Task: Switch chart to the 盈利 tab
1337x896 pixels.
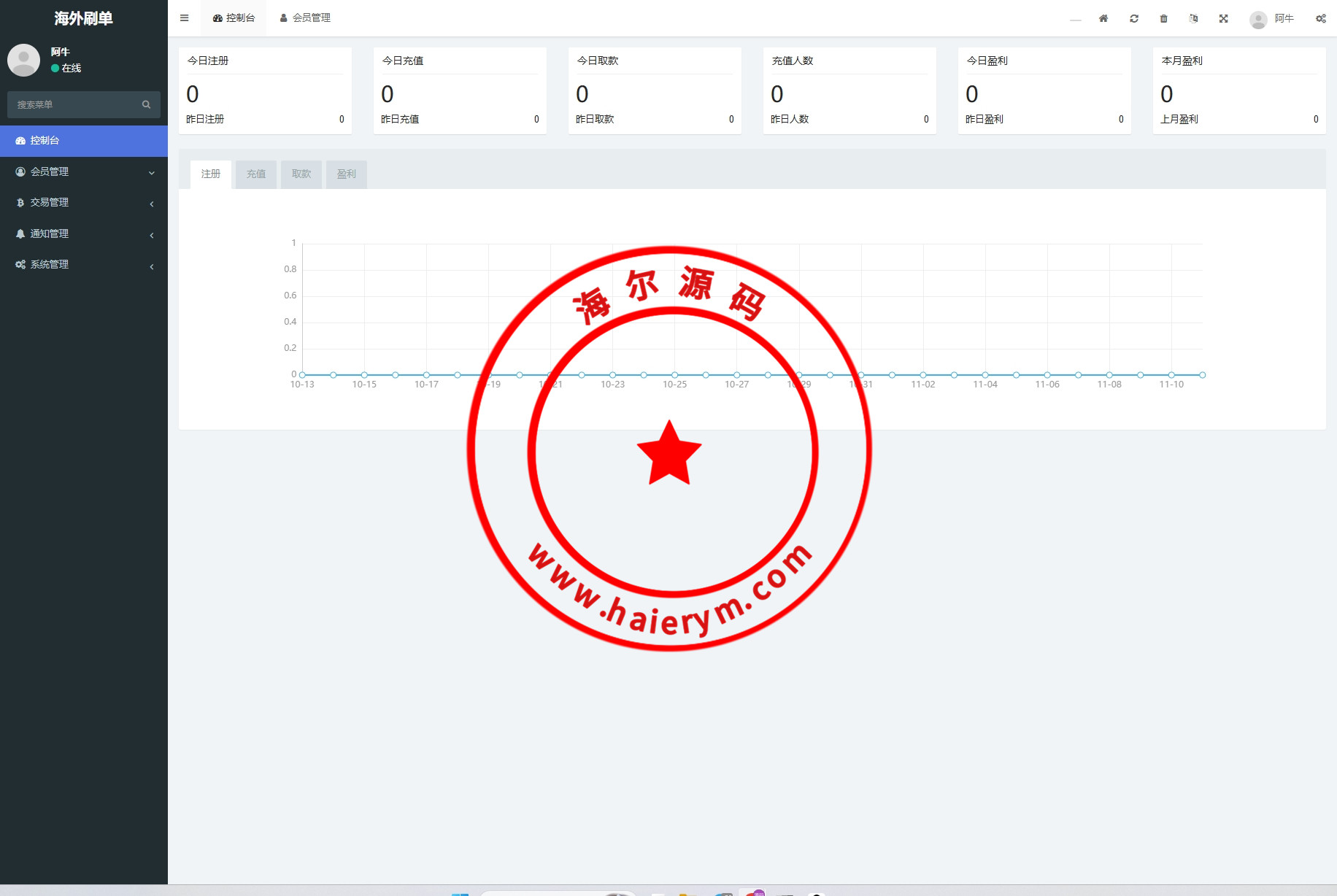Action: [x=347, y=174]
